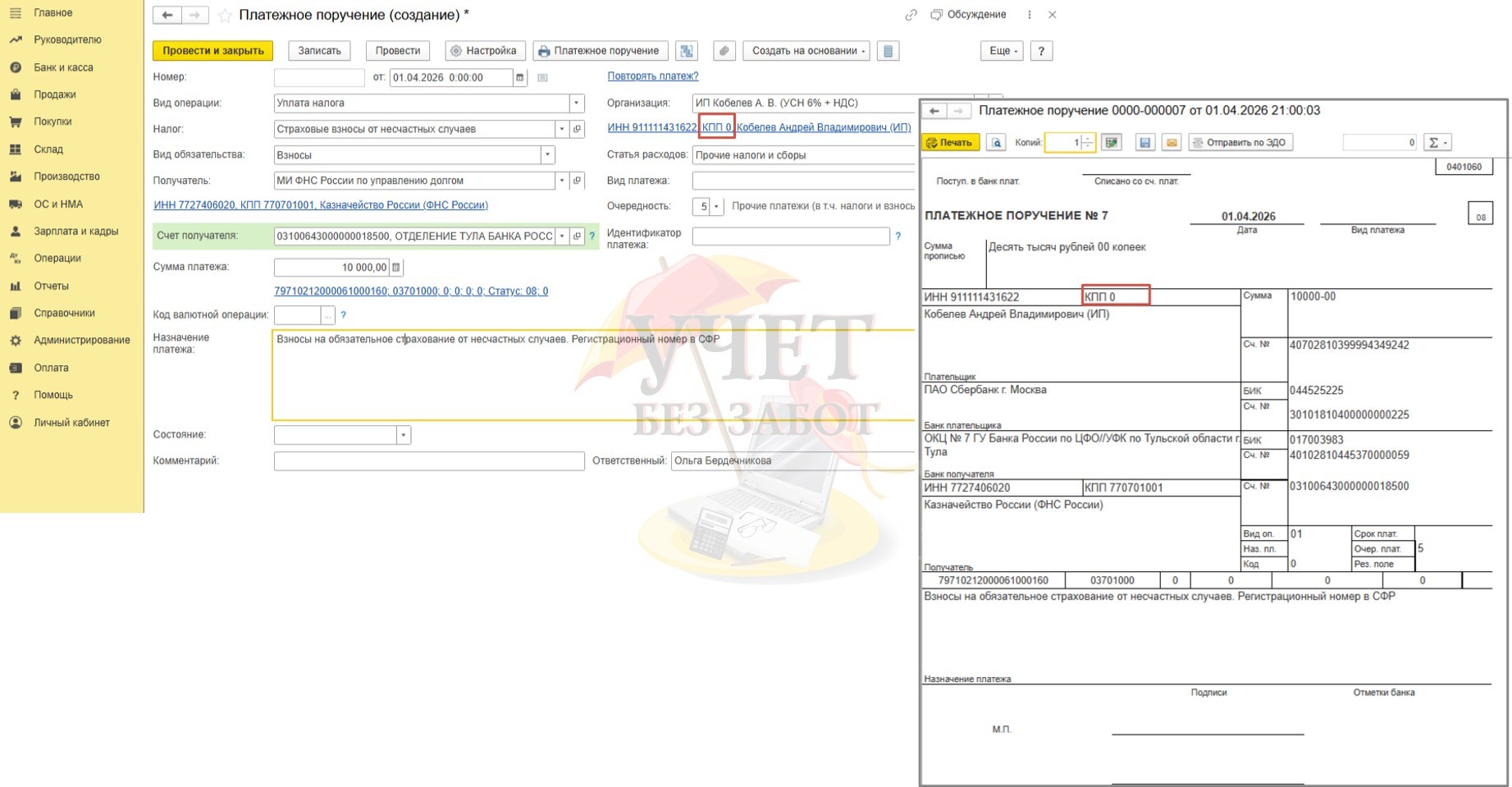Add document to favorites with star icon
This screenshot has width=1512, height=787.
pos(224,16)
